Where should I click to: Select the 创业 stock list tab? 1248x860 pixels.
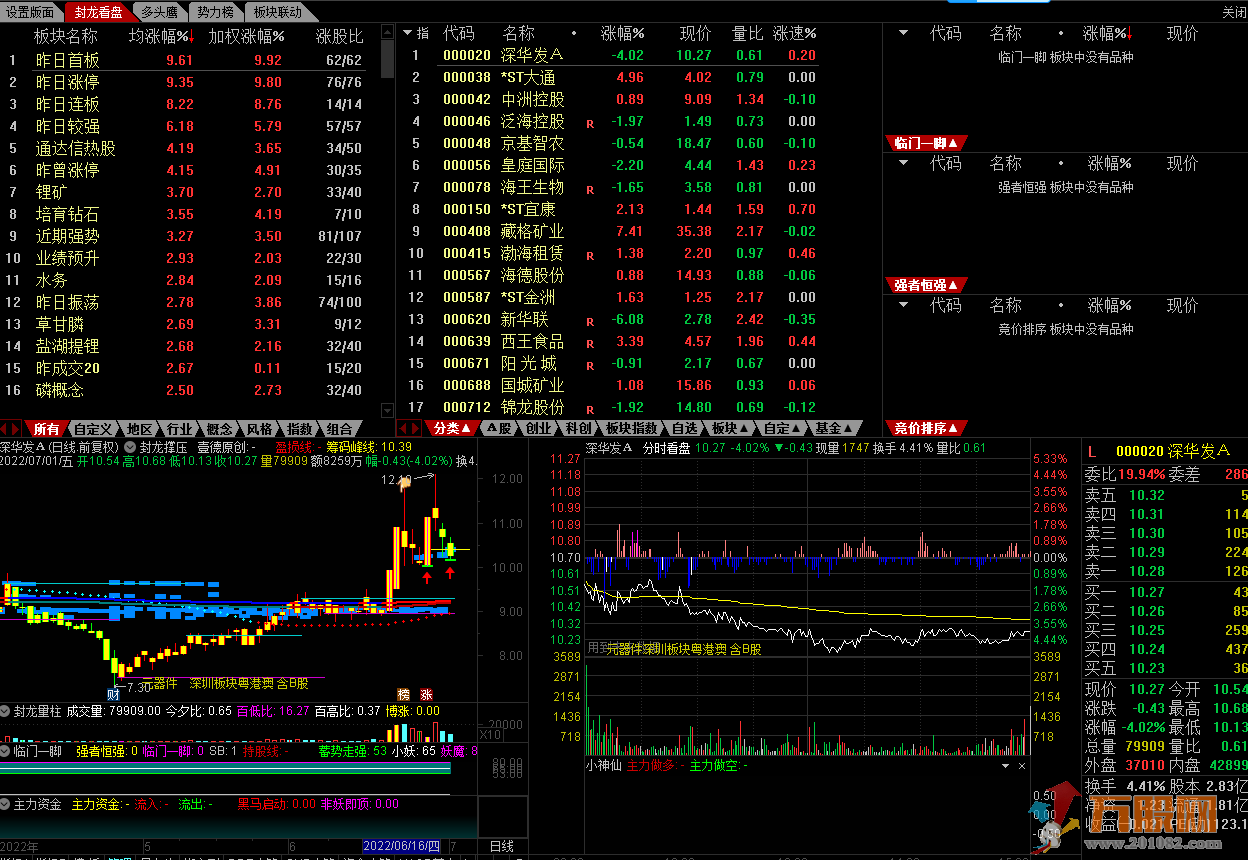pos(538,428)
